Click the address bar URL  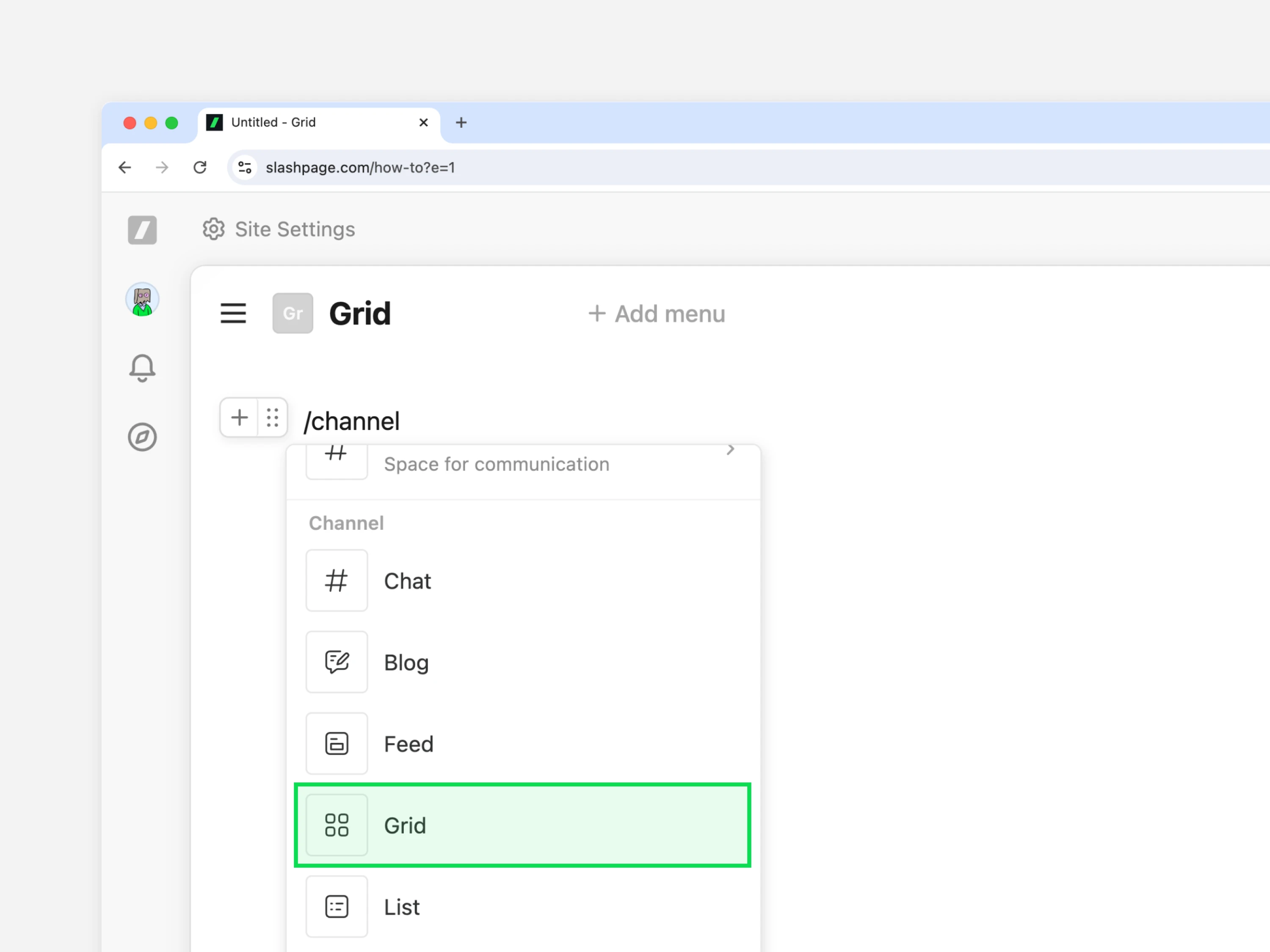(x=360, y=168)
